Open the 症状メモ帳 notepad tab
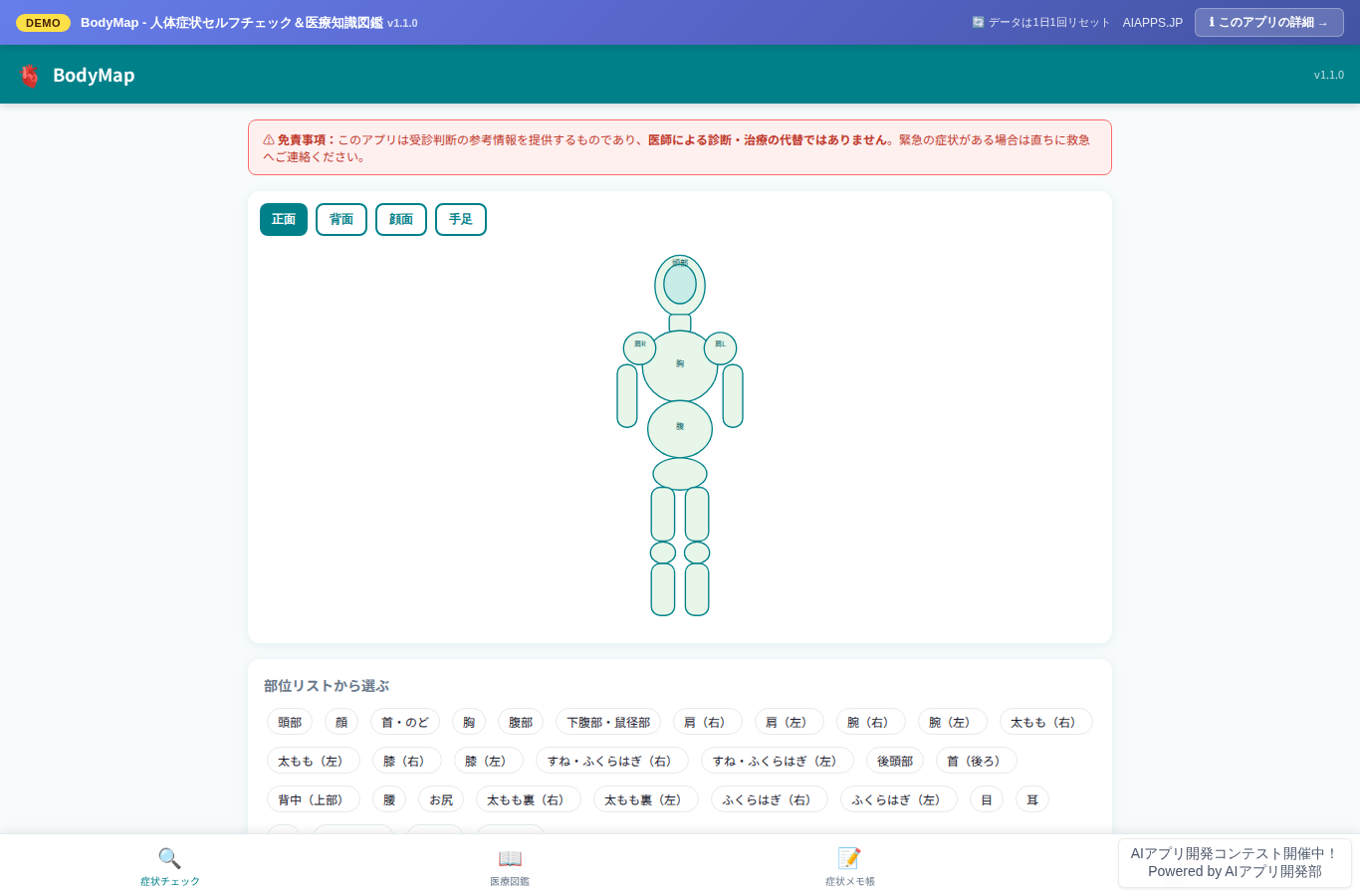1360x896 pixels. (849, 866)
